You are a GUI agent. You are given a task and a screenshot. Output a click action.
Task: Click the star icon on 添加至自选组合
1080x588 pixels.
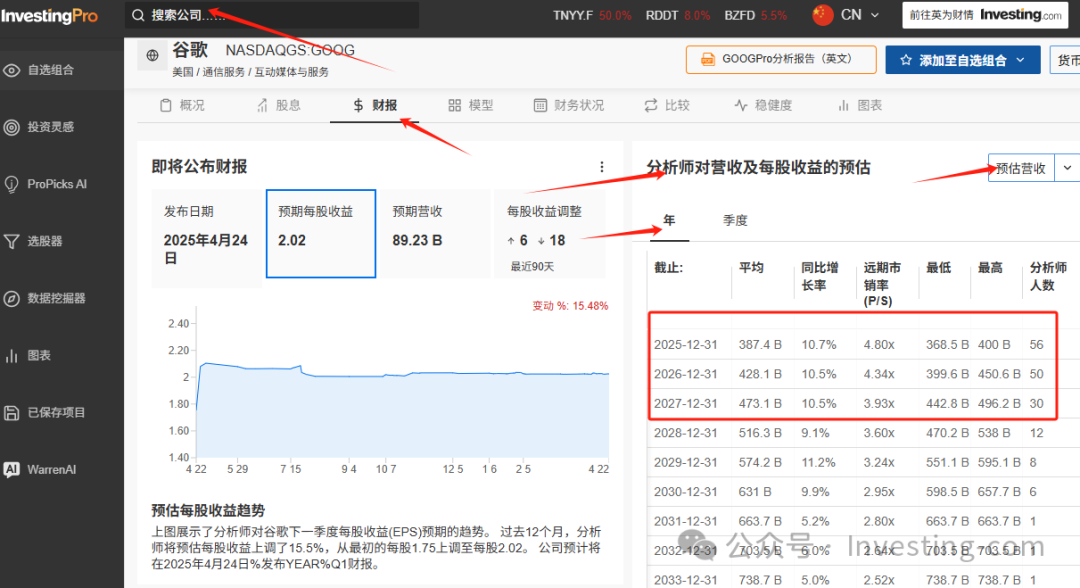pyautogui.click(x=906, y=61)
